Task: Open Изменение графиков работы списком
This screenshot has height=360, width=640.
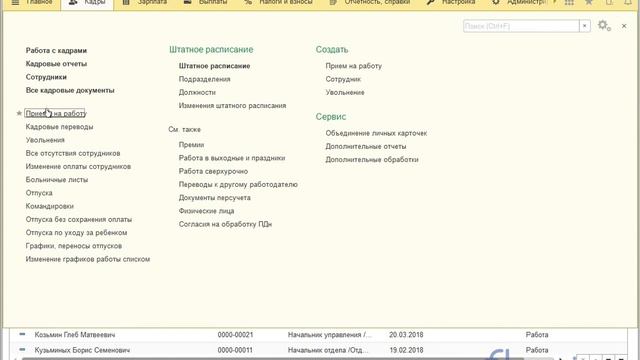Action: 88,259
